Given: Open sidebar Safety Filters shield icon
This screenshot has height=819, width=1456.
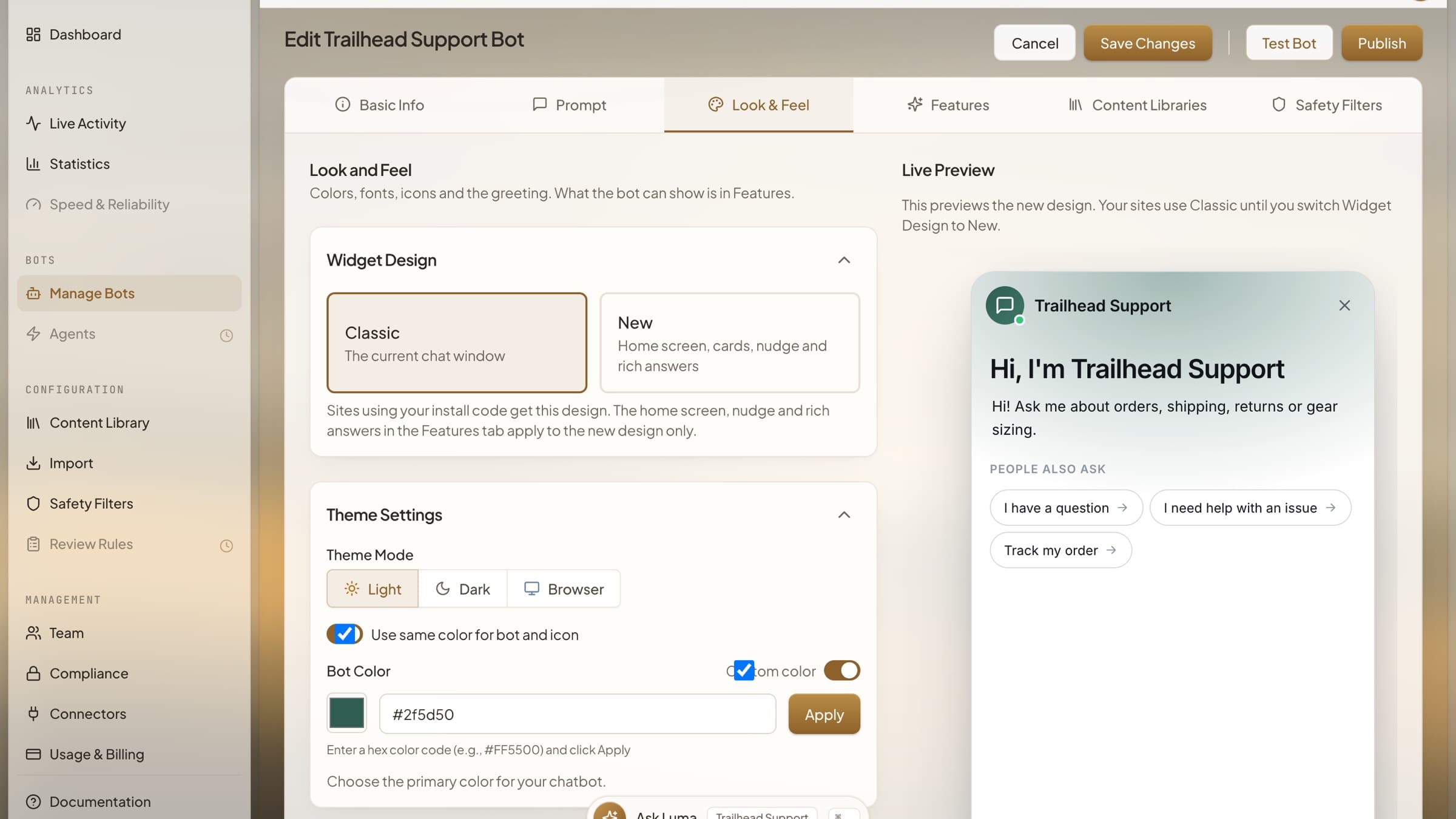Looking at the screenshot, I should [x=33, y=504].
